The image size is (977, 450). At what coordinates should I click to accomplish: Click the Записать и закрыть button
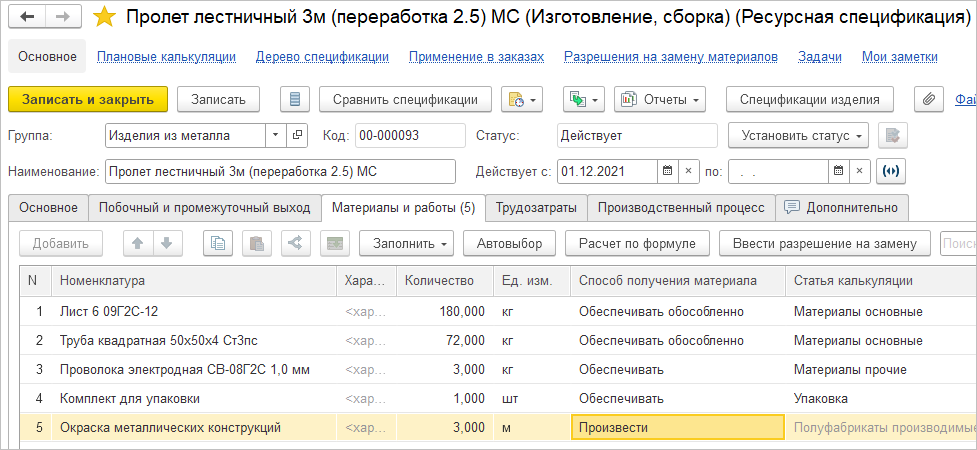click(88, 99)
